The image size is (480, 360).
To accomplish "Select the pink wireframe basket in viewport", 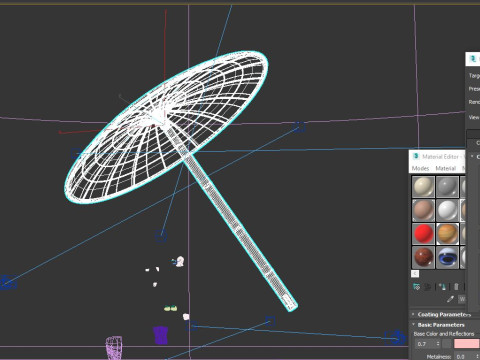I will [x=114, y=348].
